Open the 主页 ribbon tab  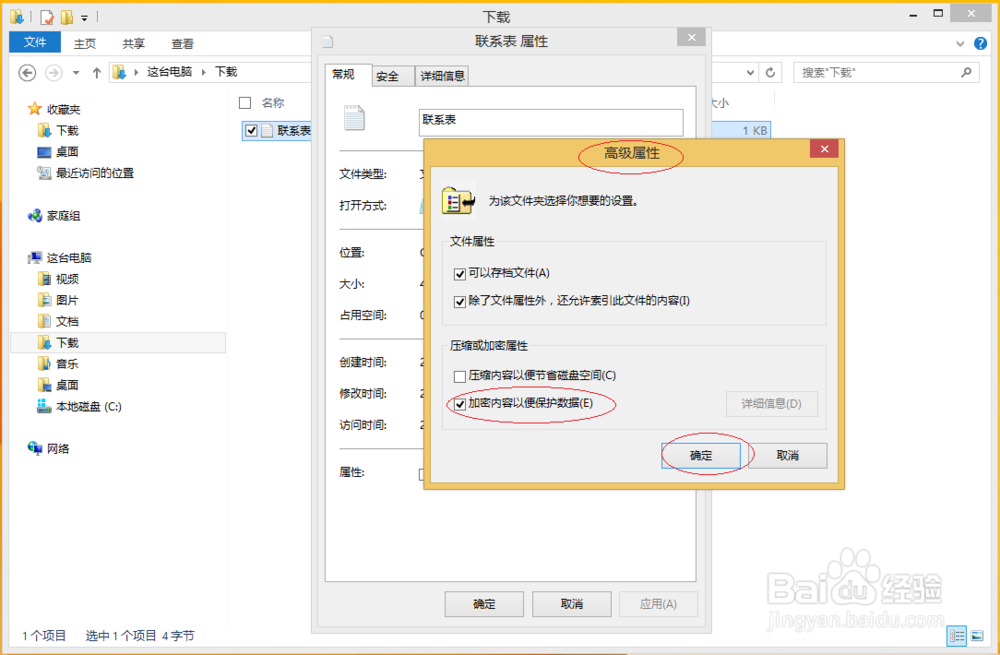tap(85, 43)
